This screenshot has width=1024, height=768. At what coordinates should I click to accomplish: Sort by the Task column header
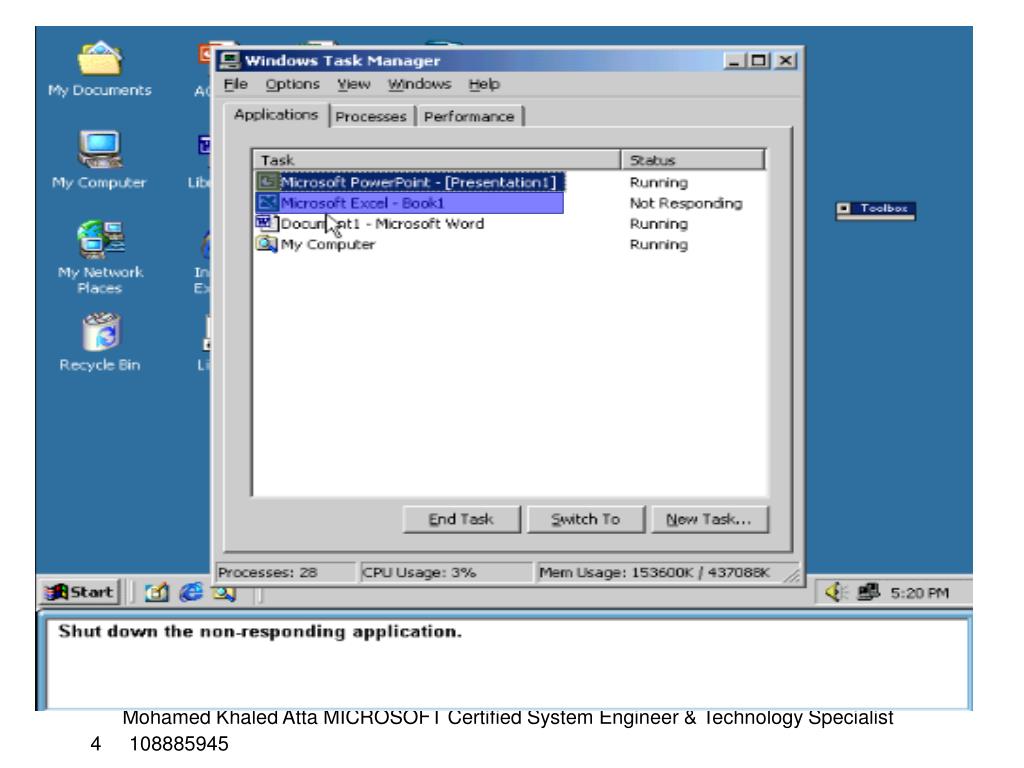[436, 160]
